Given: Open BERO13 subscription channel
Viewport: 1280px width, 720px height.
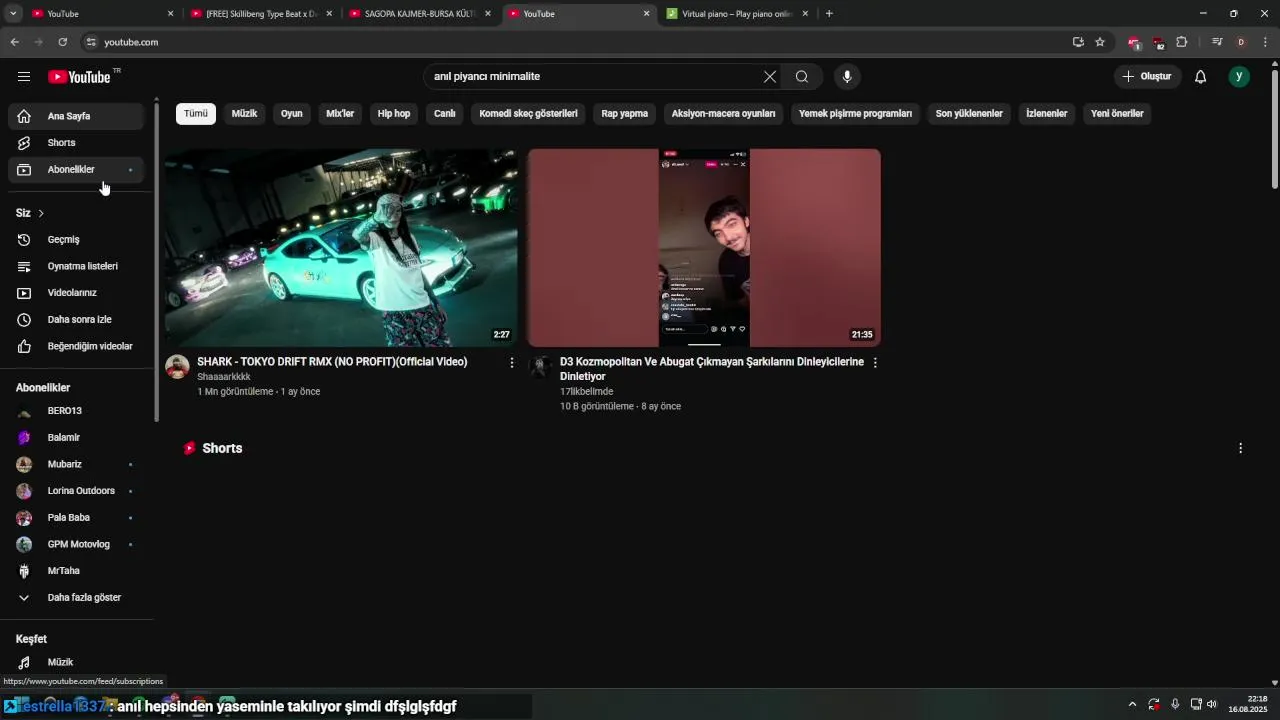Looking at the screenshot, I should (76, 411).
